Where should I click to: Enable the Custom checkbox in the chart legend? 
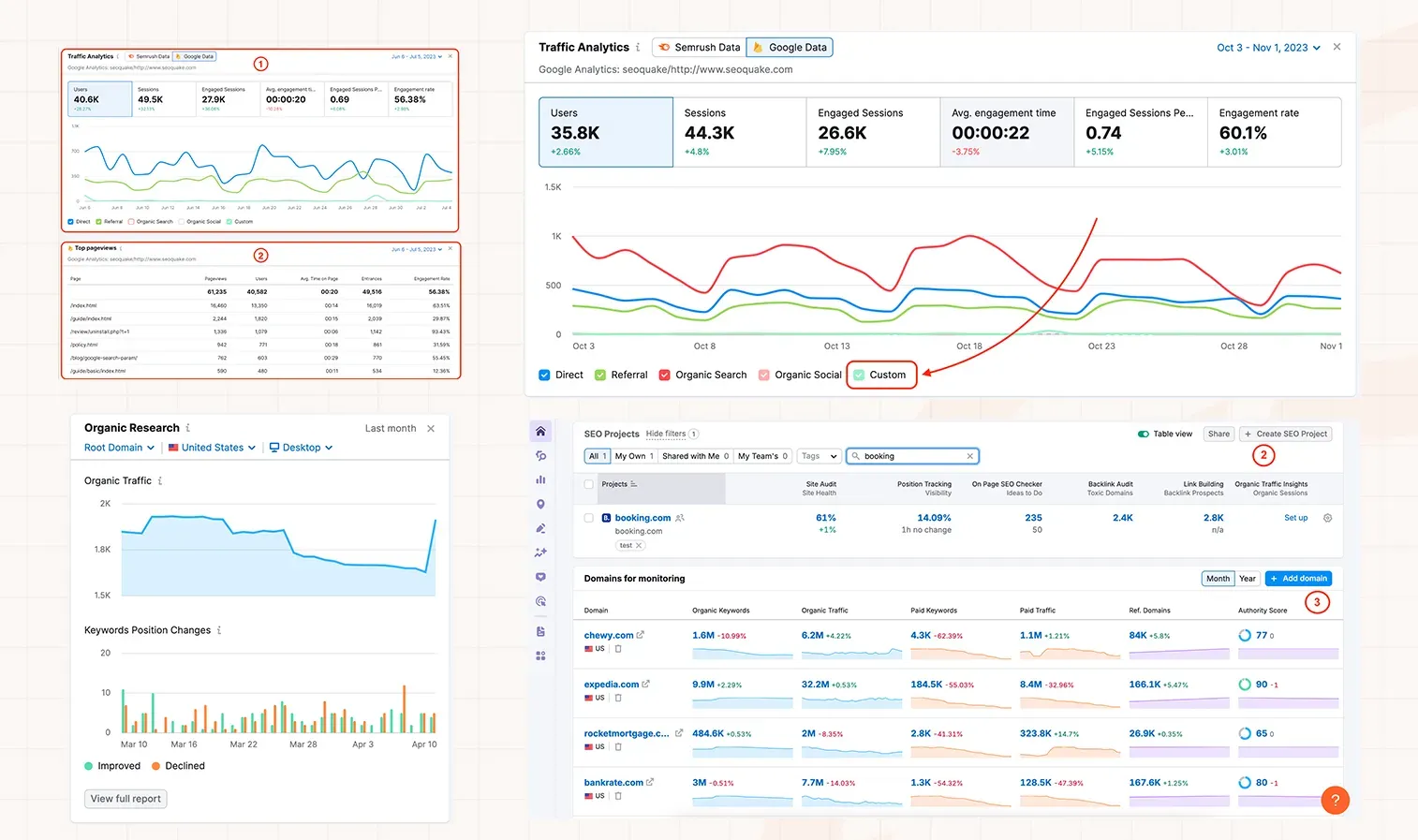coord(861,375)
